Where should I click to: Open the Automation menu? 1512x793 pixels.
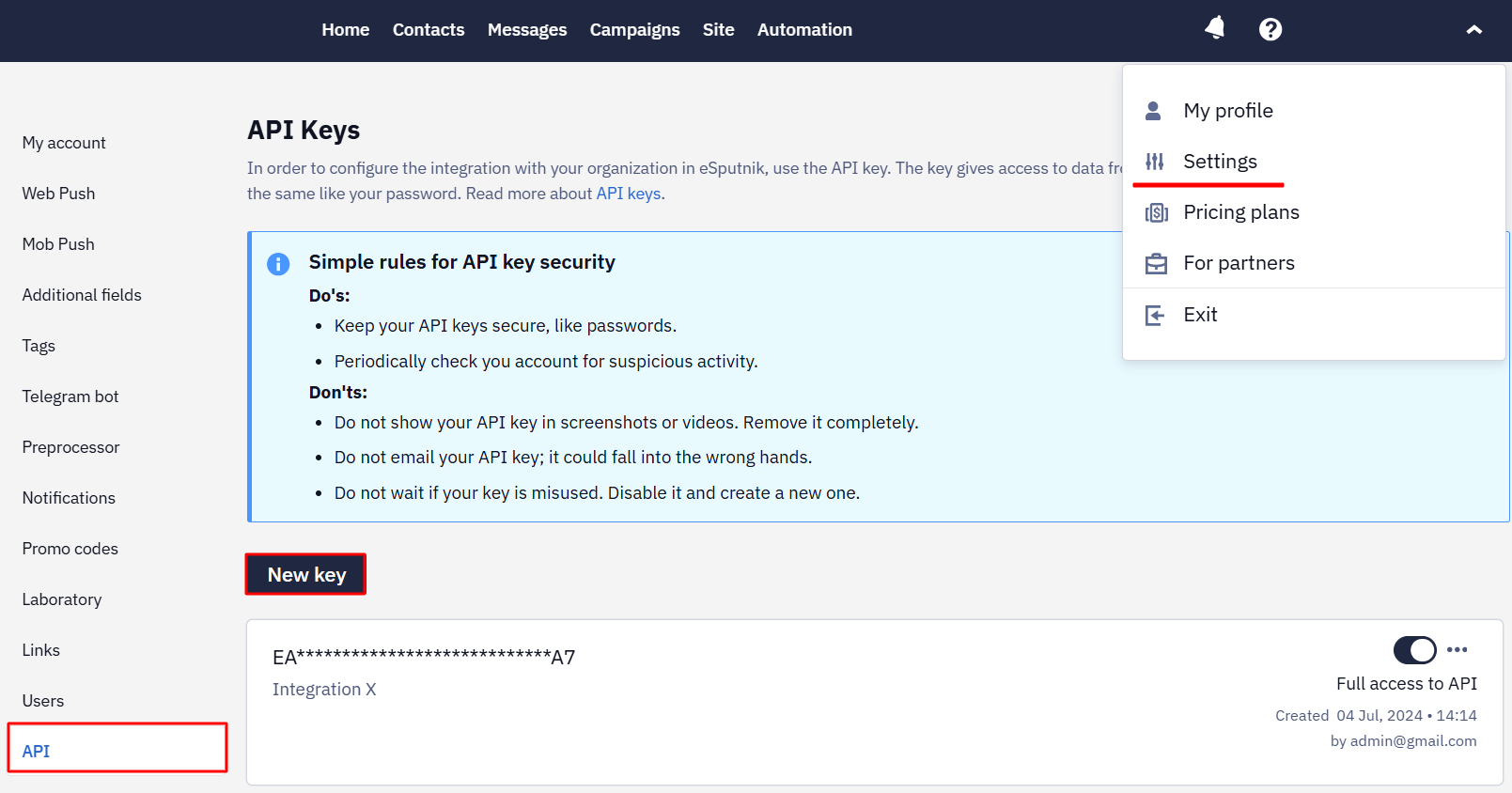805,30
